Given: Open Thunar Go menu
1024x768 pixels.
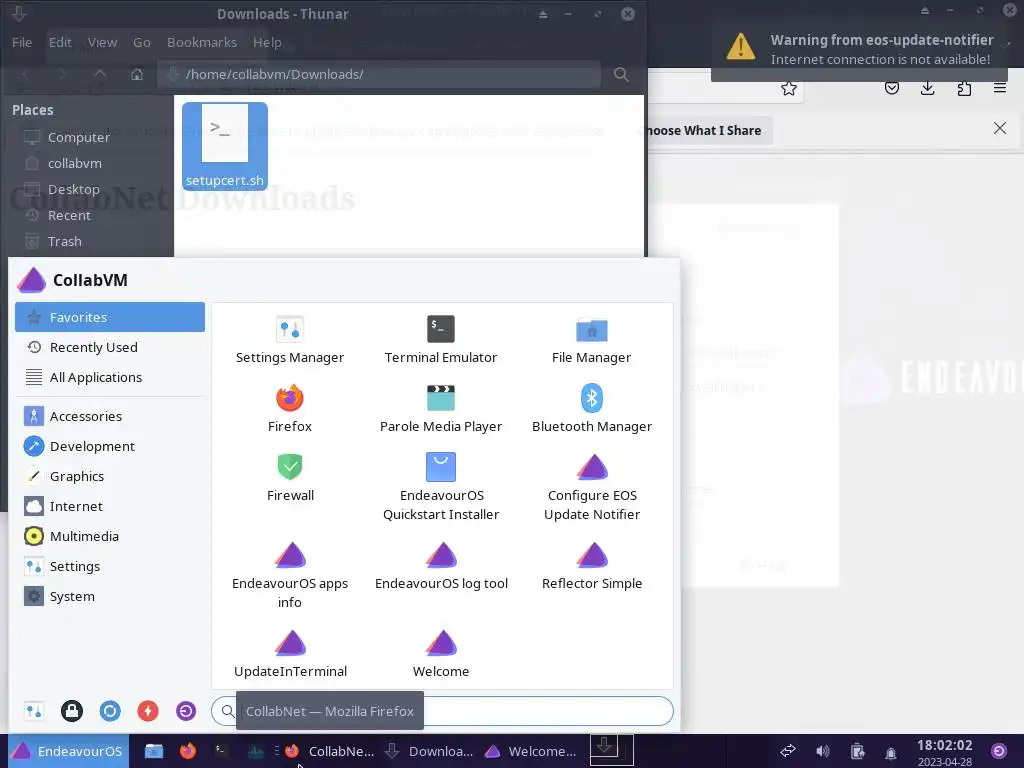Looking at the screenshot, I should (x=142, y=42).
